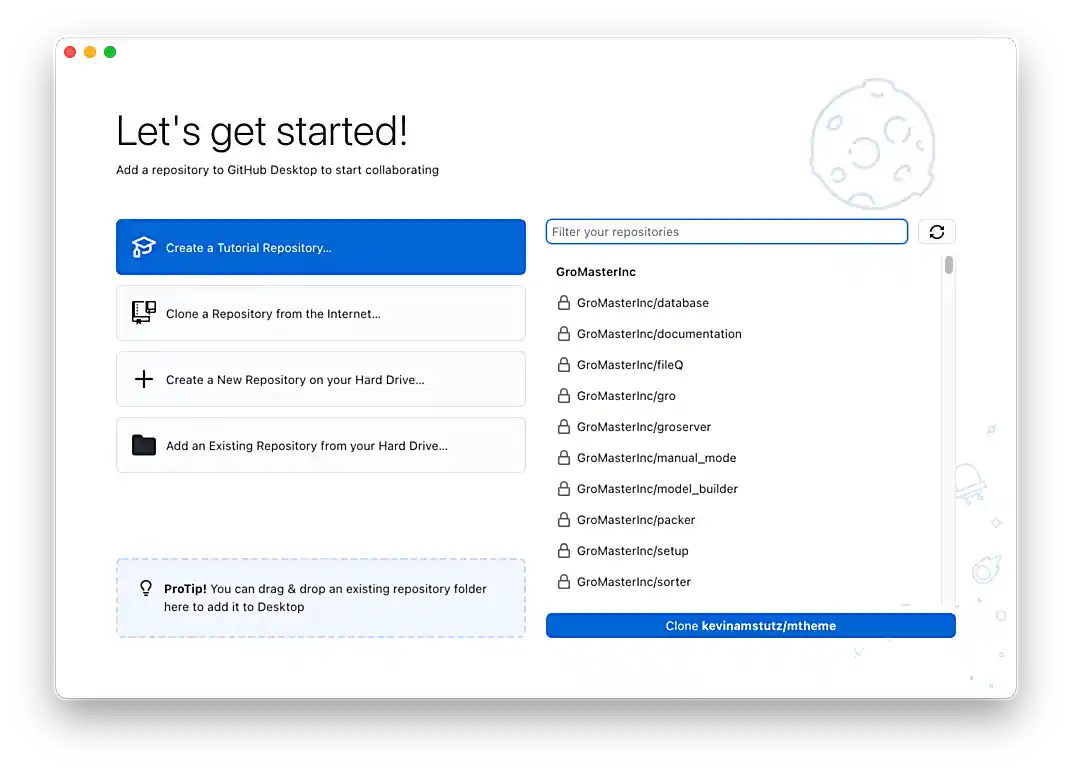Create a Tutorial Repository
The image size is (1072, 772).
pyautogui.click(x=320, y=247)
